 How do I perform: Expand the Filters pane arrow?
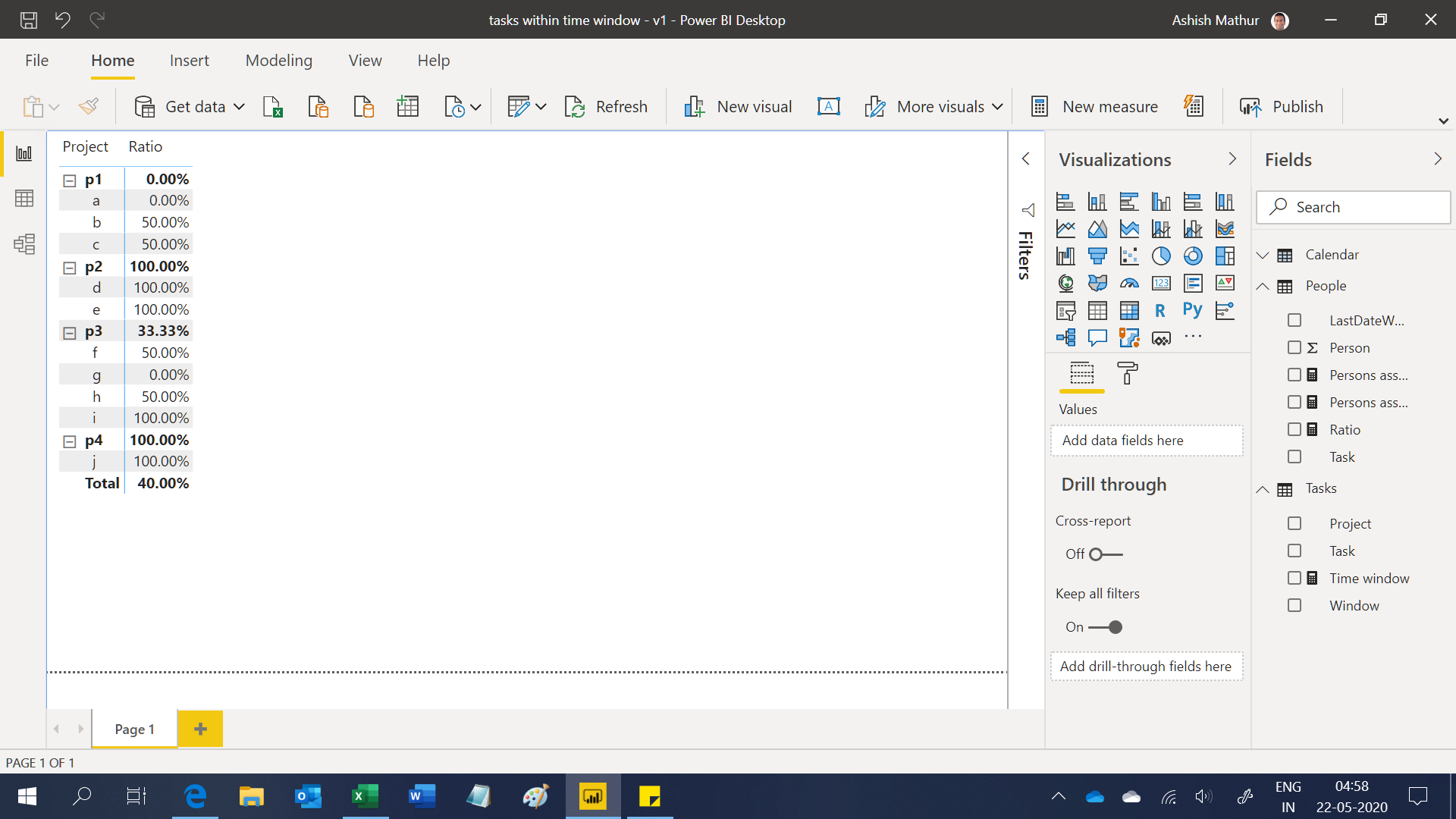tap(1026, 158)
